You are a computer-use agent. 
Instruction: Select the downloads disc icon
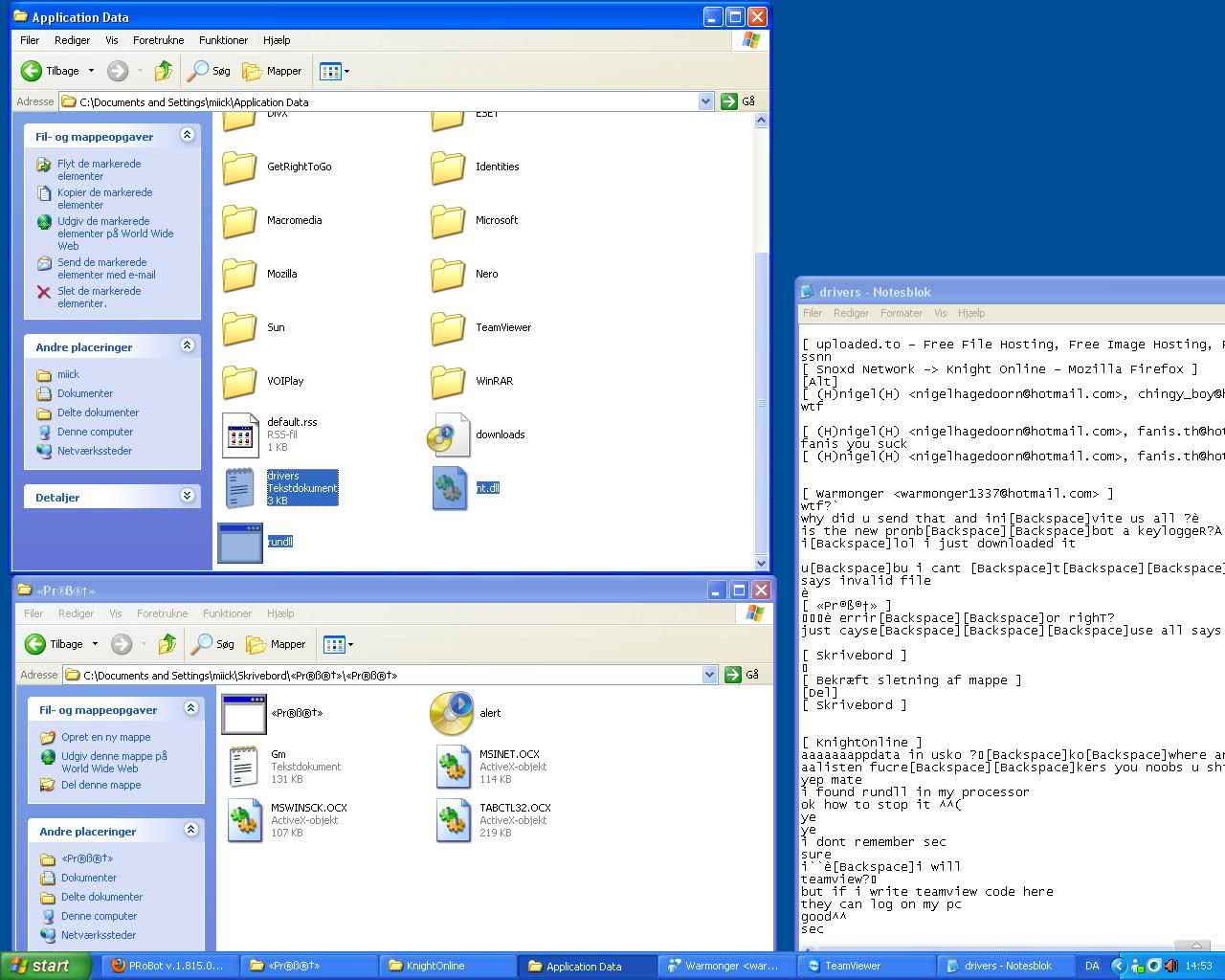[x=448, y=434]
